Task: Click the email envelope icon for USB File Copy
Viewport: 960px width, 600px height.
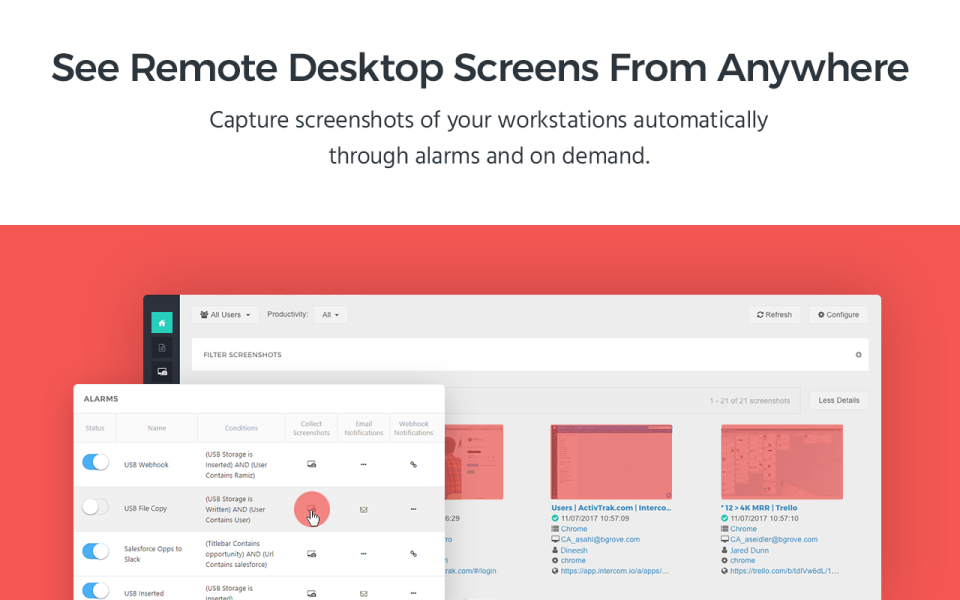Action: (364, 509)
